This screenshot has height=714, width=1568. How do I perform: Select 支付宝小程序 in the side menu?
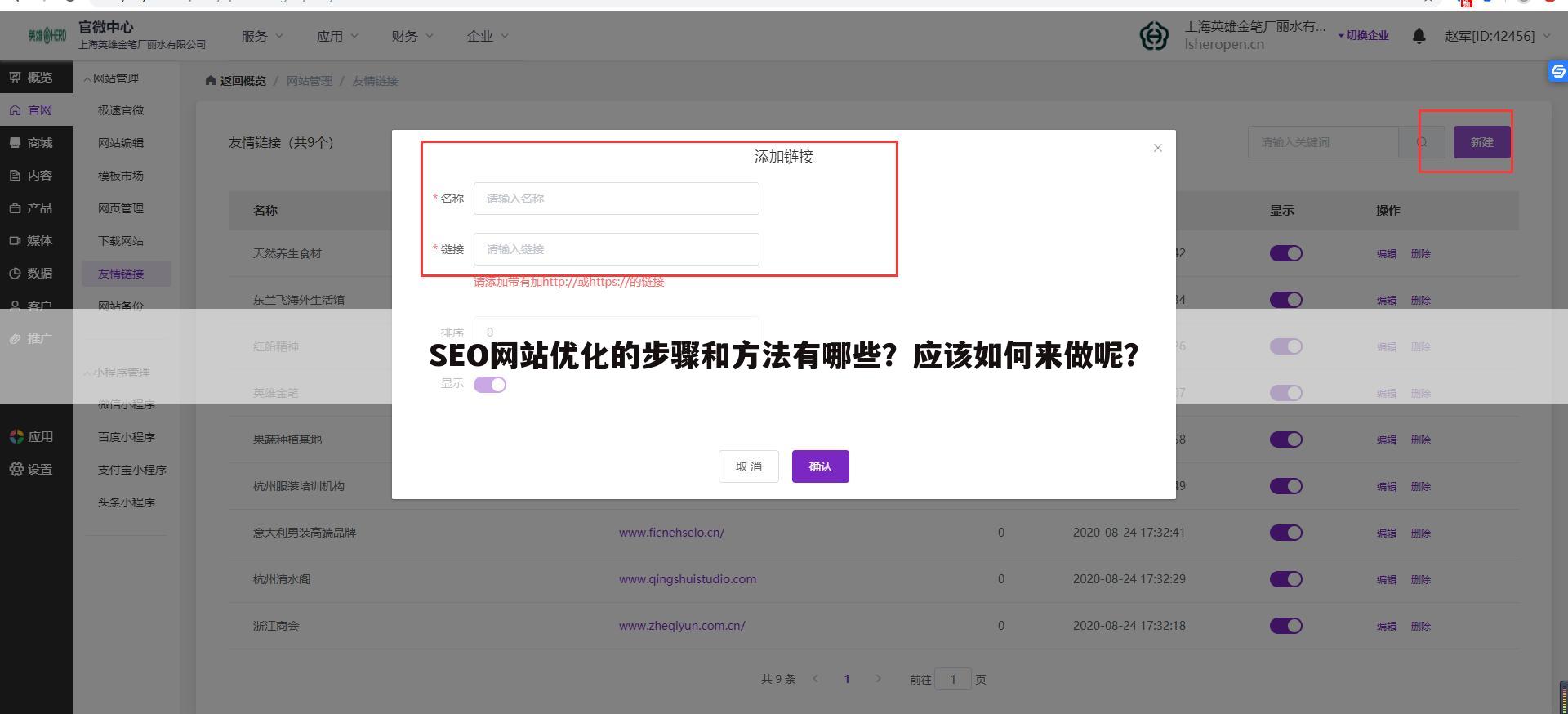click(132, 470)
